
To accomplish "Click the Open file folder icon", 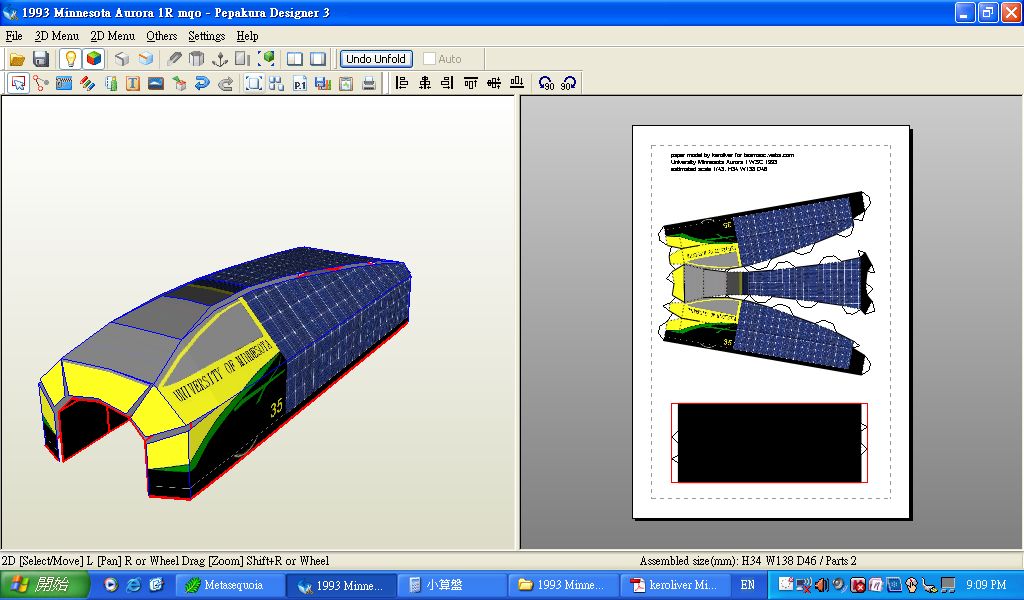I will (17, 59).
